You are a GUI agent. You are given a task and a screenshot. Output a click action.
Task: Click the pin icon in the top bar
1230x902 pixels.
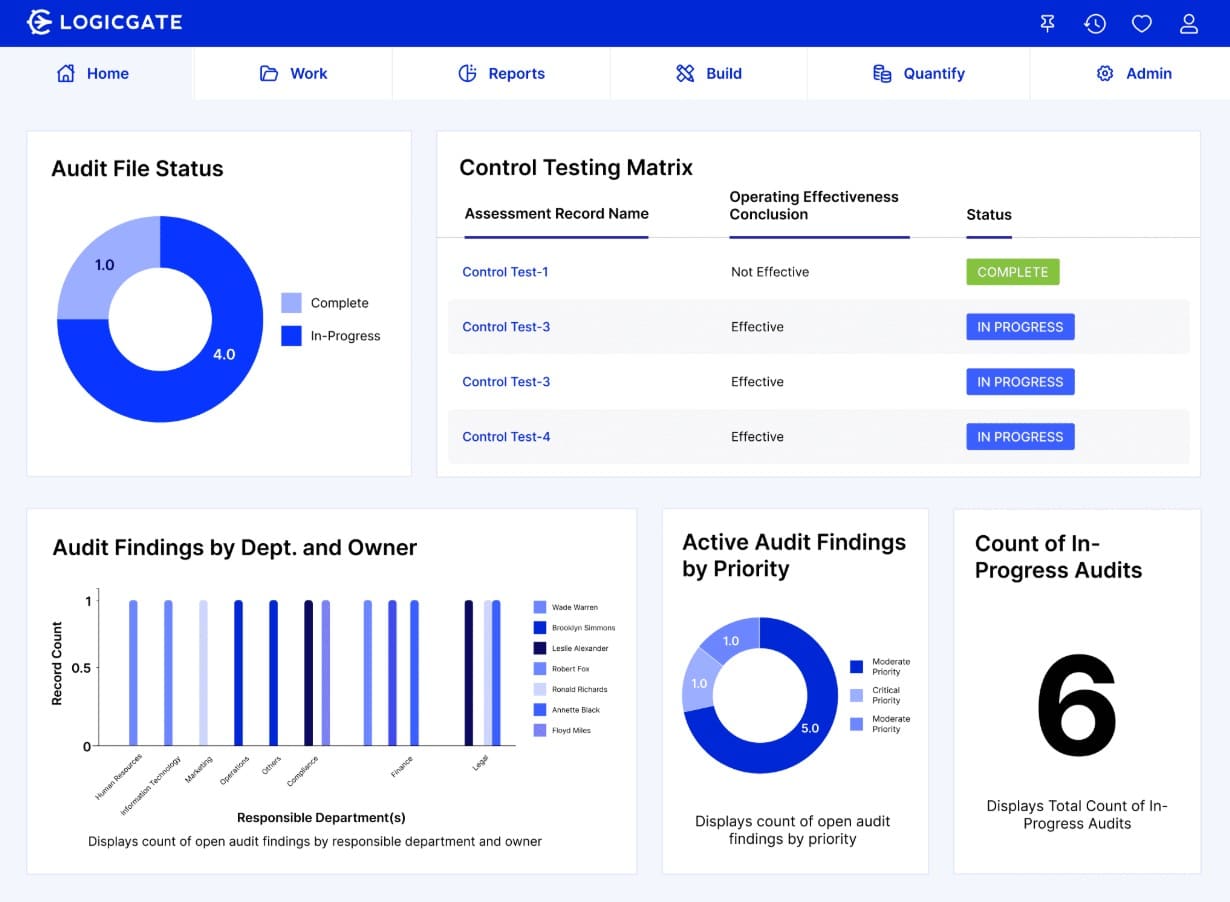pos(1047,23)
